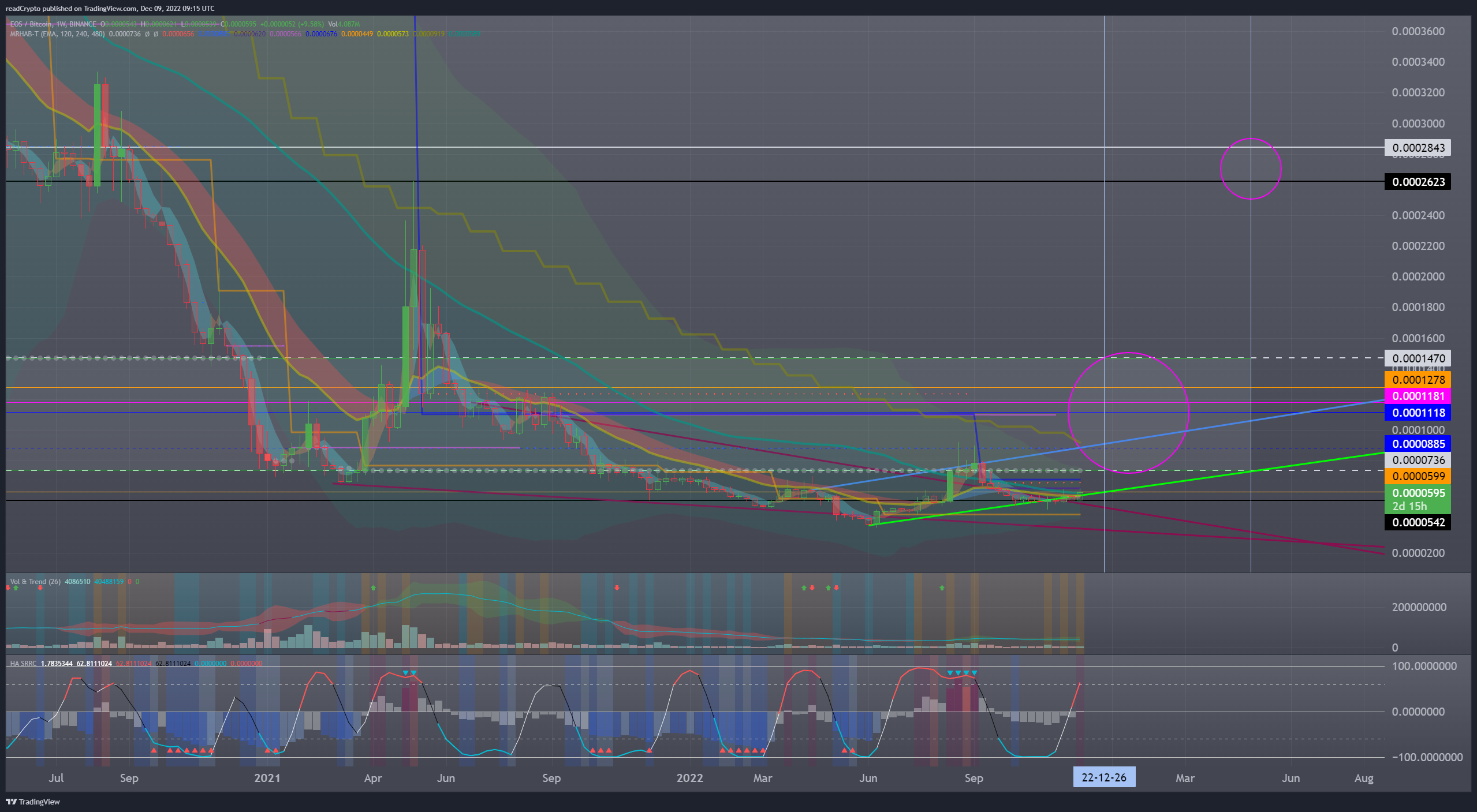Click the Aug label on time axis
This screenshot has height=812, width=1477.
pos(1364,778)
